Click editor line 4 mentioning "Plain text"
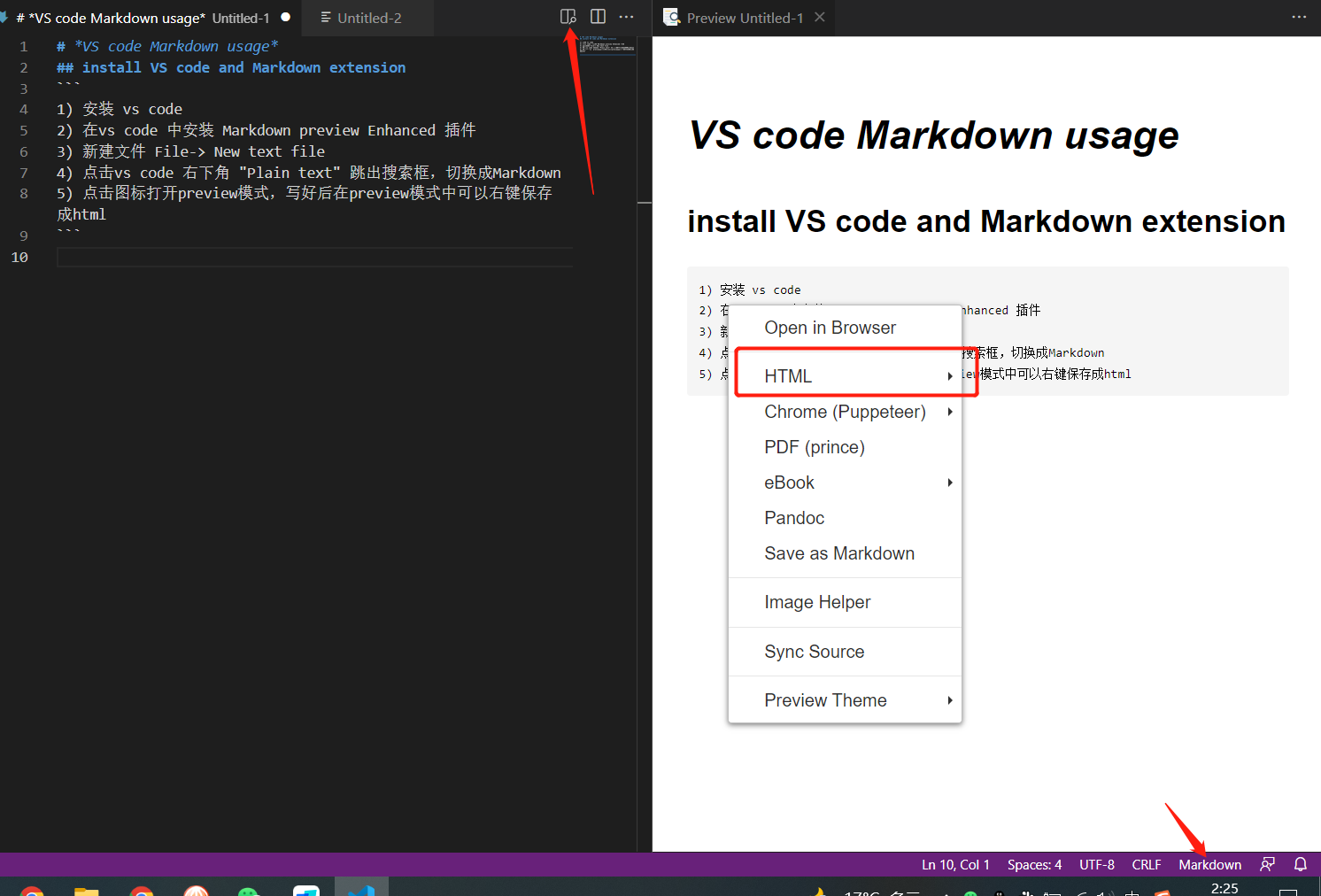This screenshot has height=896, width=1321. pos(309,173)
